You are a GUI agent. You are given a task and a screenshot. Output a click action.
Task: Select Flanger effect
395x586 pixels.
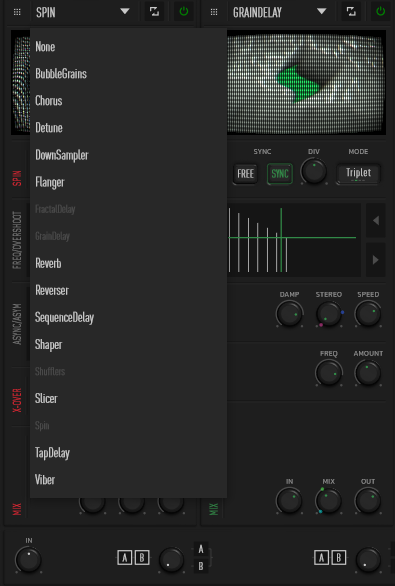pyautogui.click(x=128, y=182)
